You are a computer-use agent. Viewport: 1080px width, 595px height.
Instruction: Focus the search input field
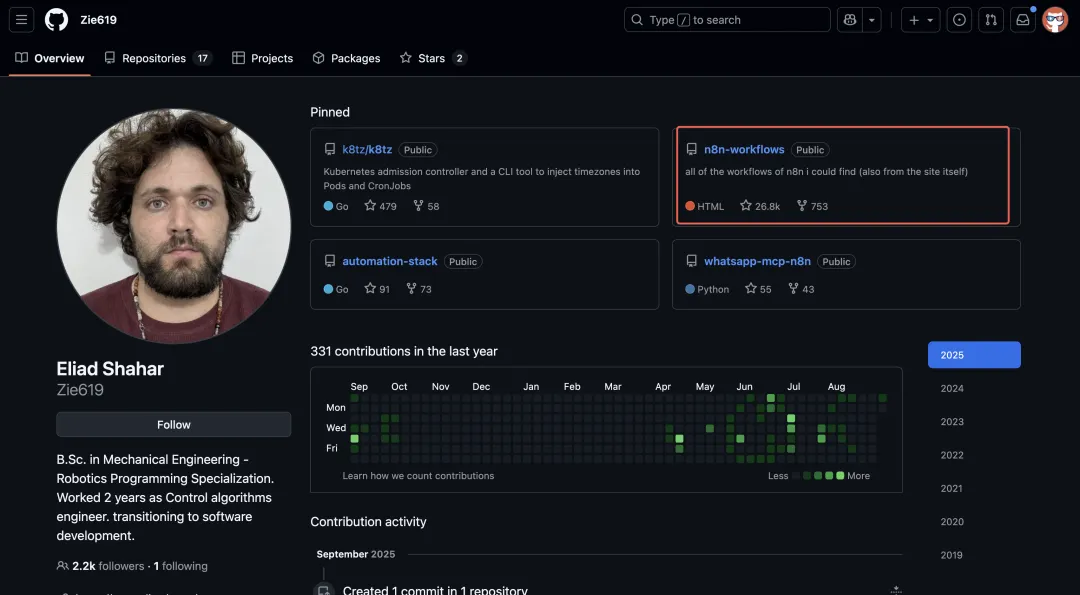[727, 20]
